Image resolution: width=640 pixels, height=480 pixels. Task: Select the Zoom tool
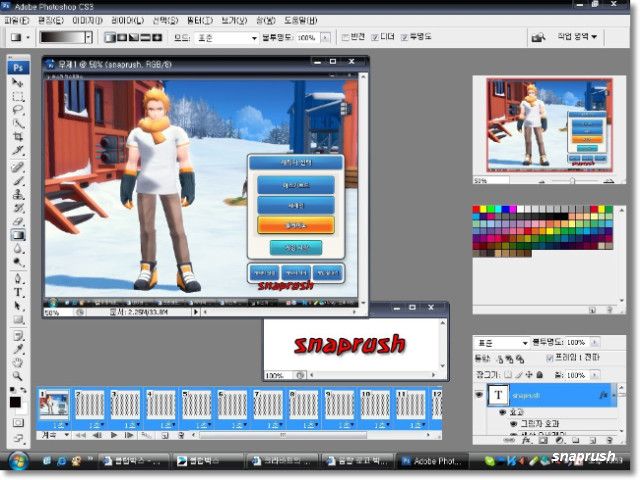point(18,376)
